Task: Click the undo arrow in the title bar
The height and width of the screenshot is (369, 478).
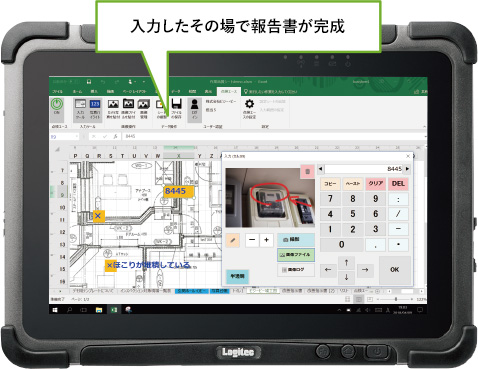Action: 103,82
